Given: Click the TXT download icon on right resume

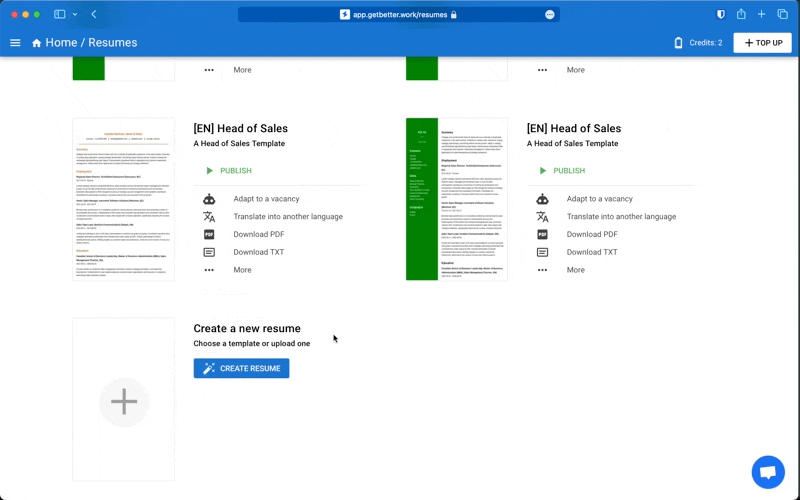Looking at the screenshot, I should coord(542,252).
